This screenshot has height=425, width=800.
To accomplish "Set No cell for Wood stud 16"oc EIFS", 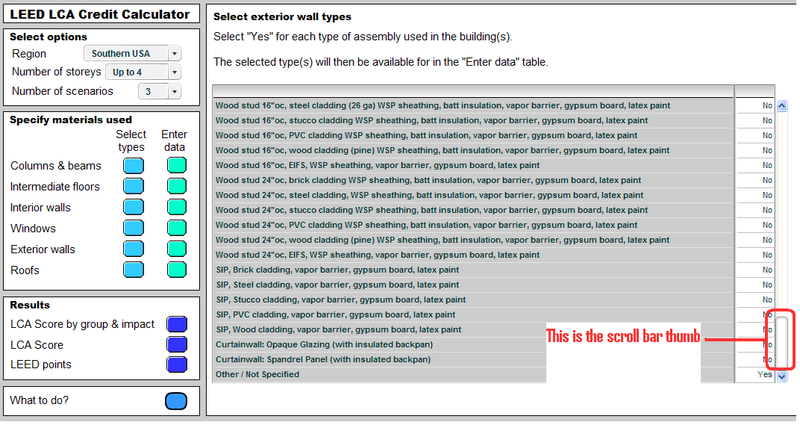I will point(755,165).
